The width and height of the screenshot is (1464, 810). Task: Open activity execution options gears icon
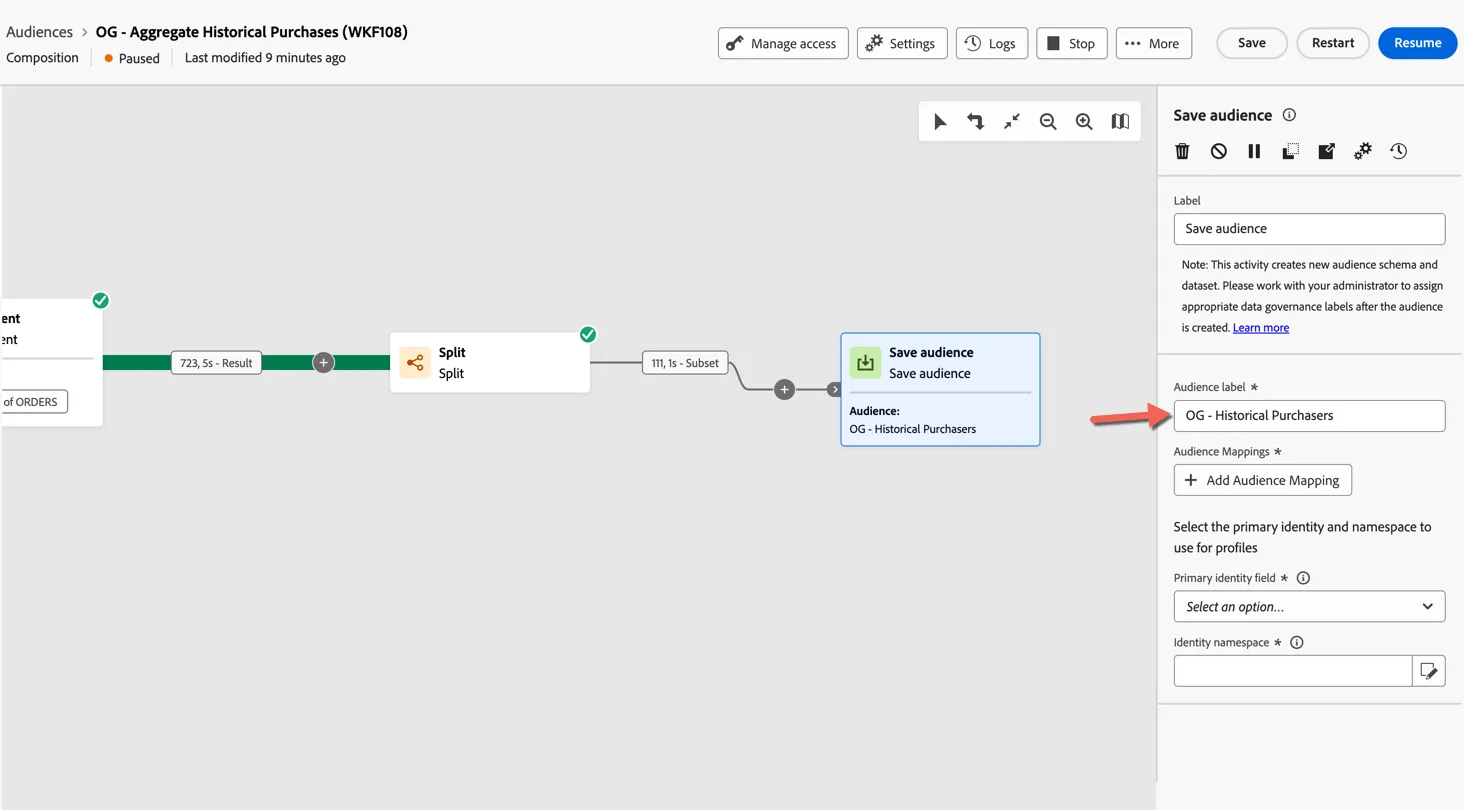1363,151
